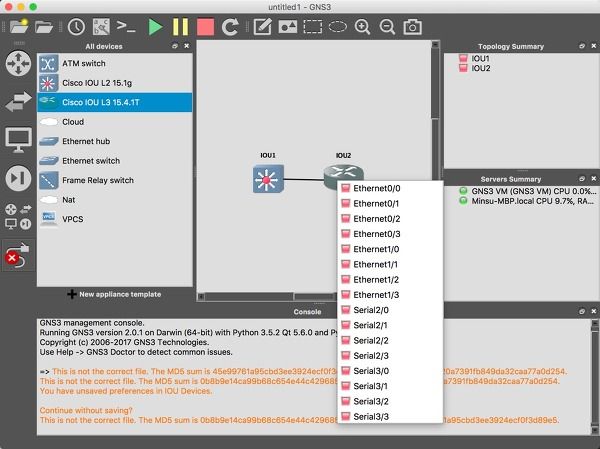Close the All devices panel
Image resolution: width=600 pixels, height=449 pixels.
[187, 46]
